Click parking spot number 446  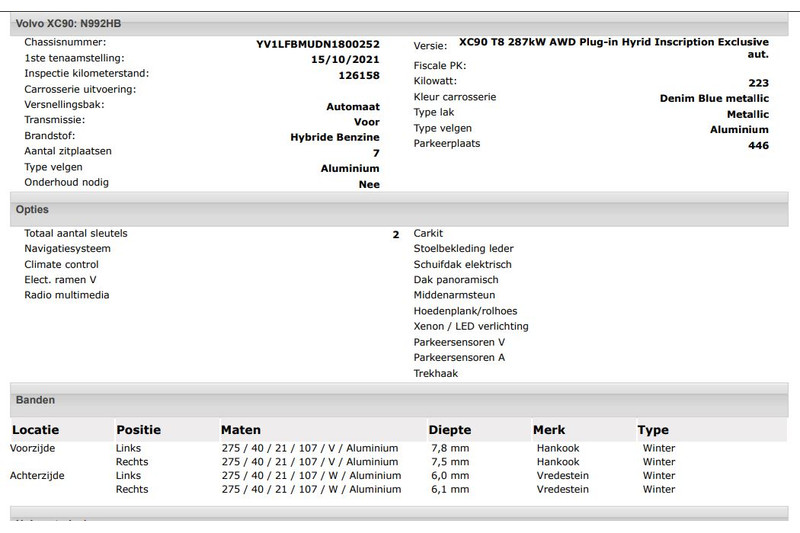click(758, 145)
